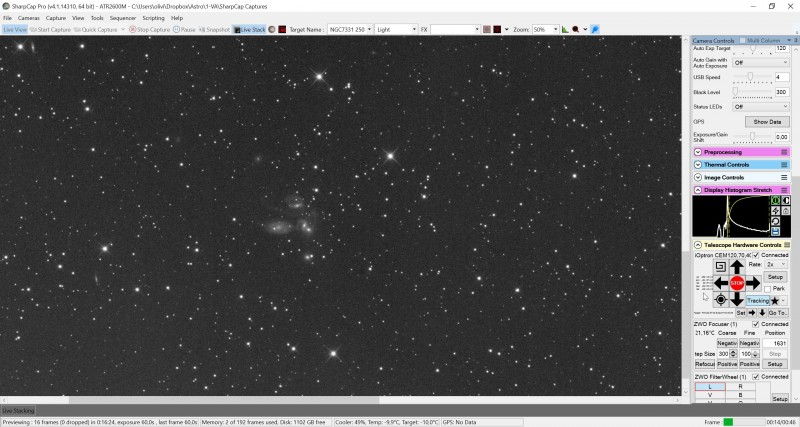Slew the mount down with the large down arrow
The width and height of the screenshot is (800, 427).
[737, 299]
